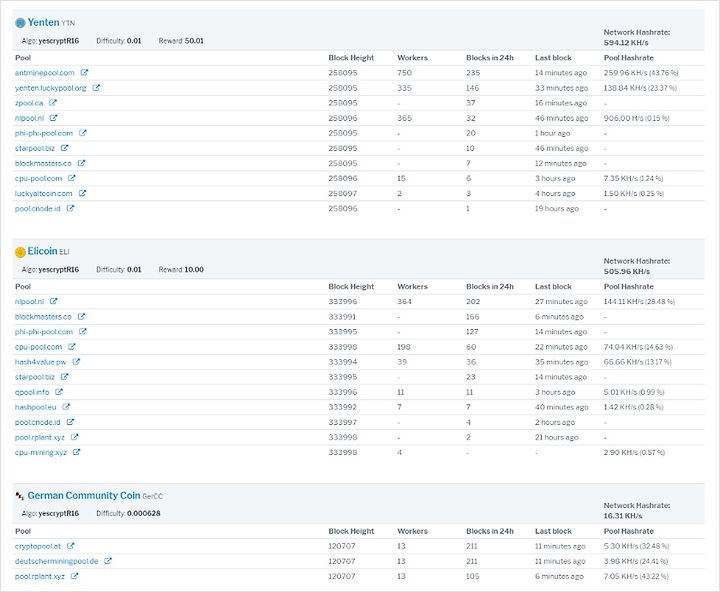Select '21 hours ago' cell in pool.rplant.xyz row
720x592 pixels.
click(557, 438)
